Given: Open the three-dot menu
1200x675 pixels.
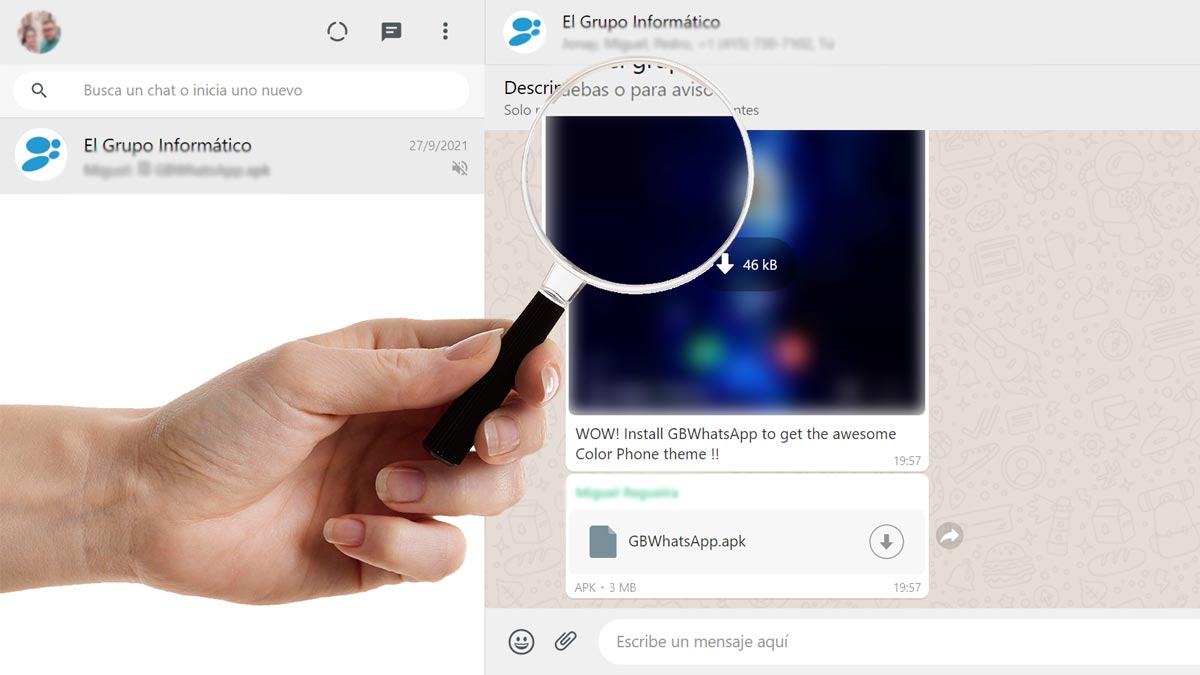Looking at the screenshot, I should coord(445,32).
